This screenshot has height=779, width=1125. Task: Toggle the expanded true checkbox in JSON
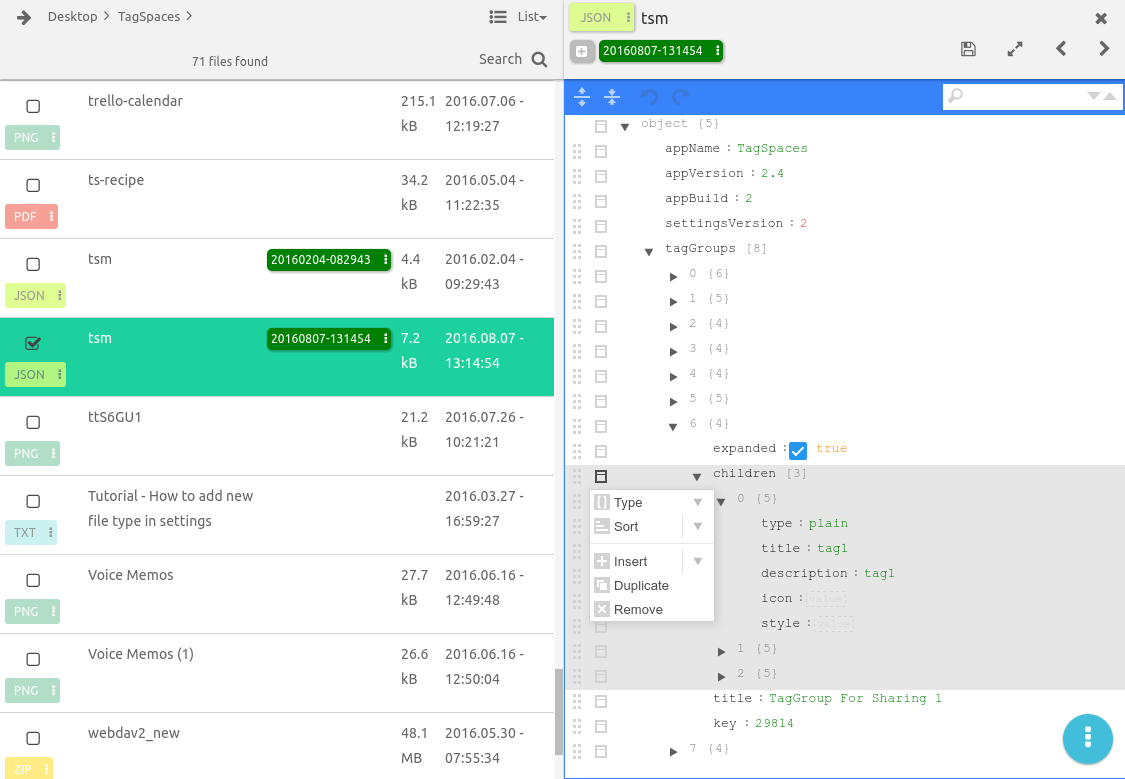click(797, 450)
